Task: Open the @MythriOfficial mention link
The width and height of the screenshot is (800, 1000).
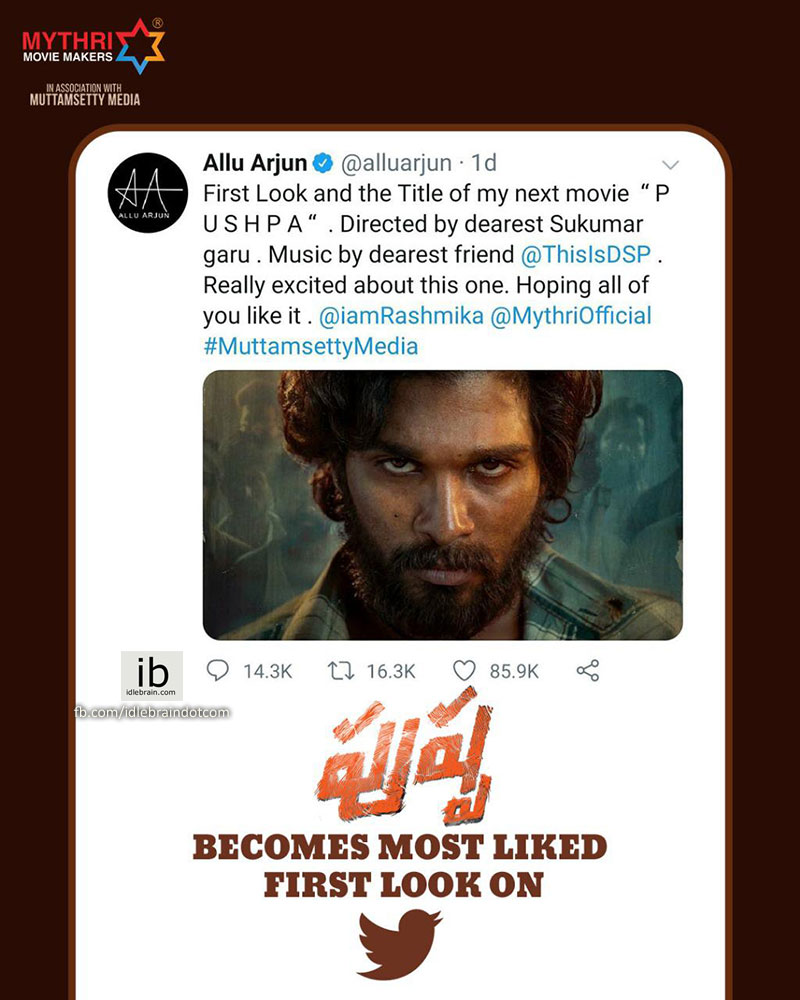Action: coord(571,316)
